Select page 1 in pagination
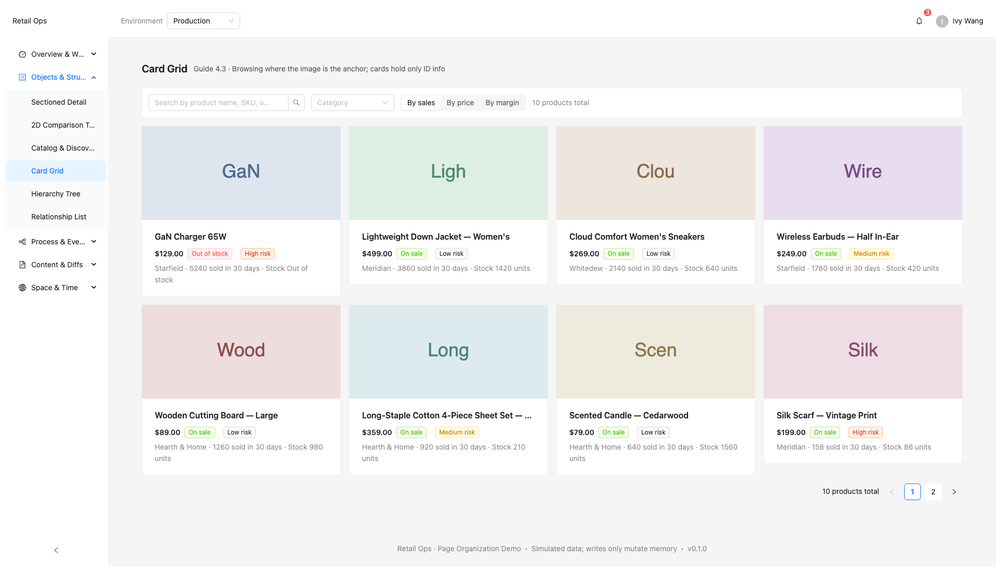Image resolution: width=1000 pixels, height=571 pixels. click(x=913, y=492)
